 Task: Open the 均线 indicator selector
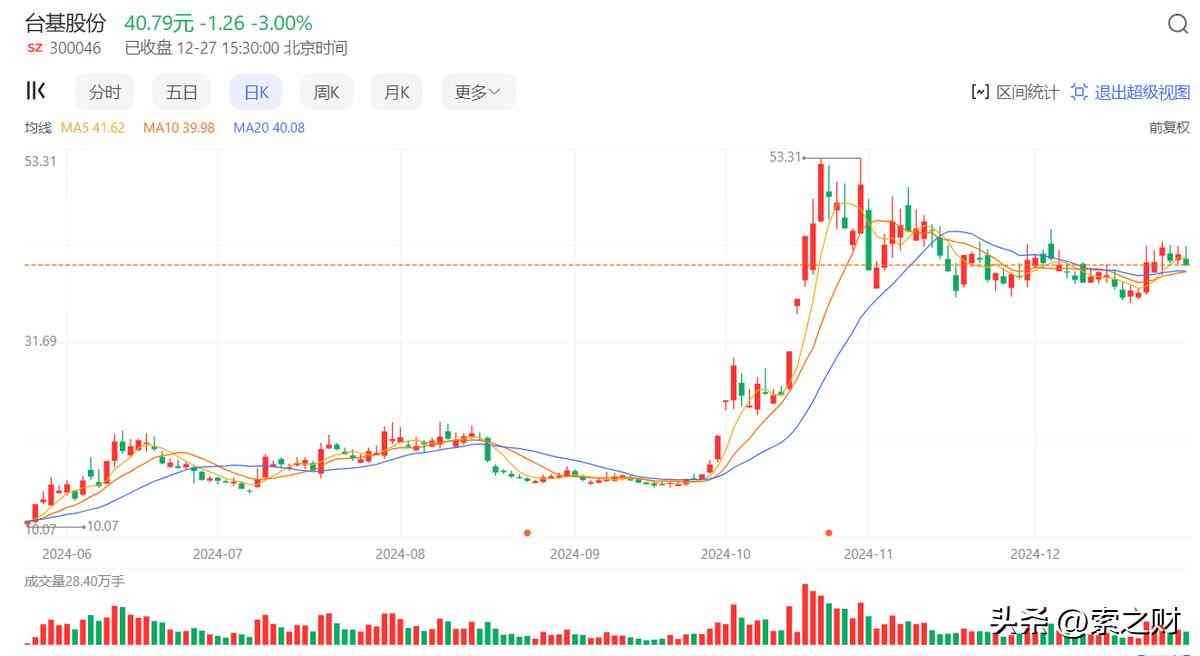click(x=38, y=128)
